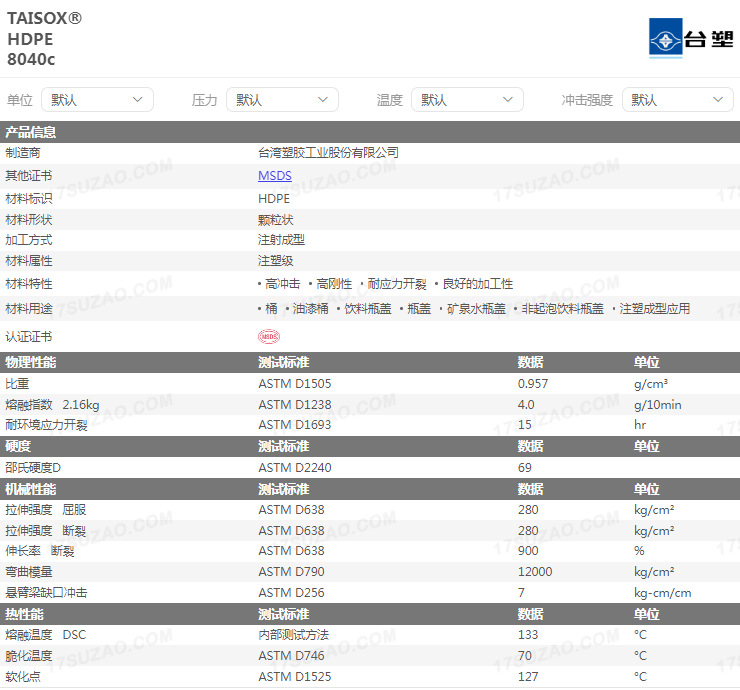This screenshot has height=690, width=740.
Task: Click the flexural modulus value 12000
Action: [535, 572]
